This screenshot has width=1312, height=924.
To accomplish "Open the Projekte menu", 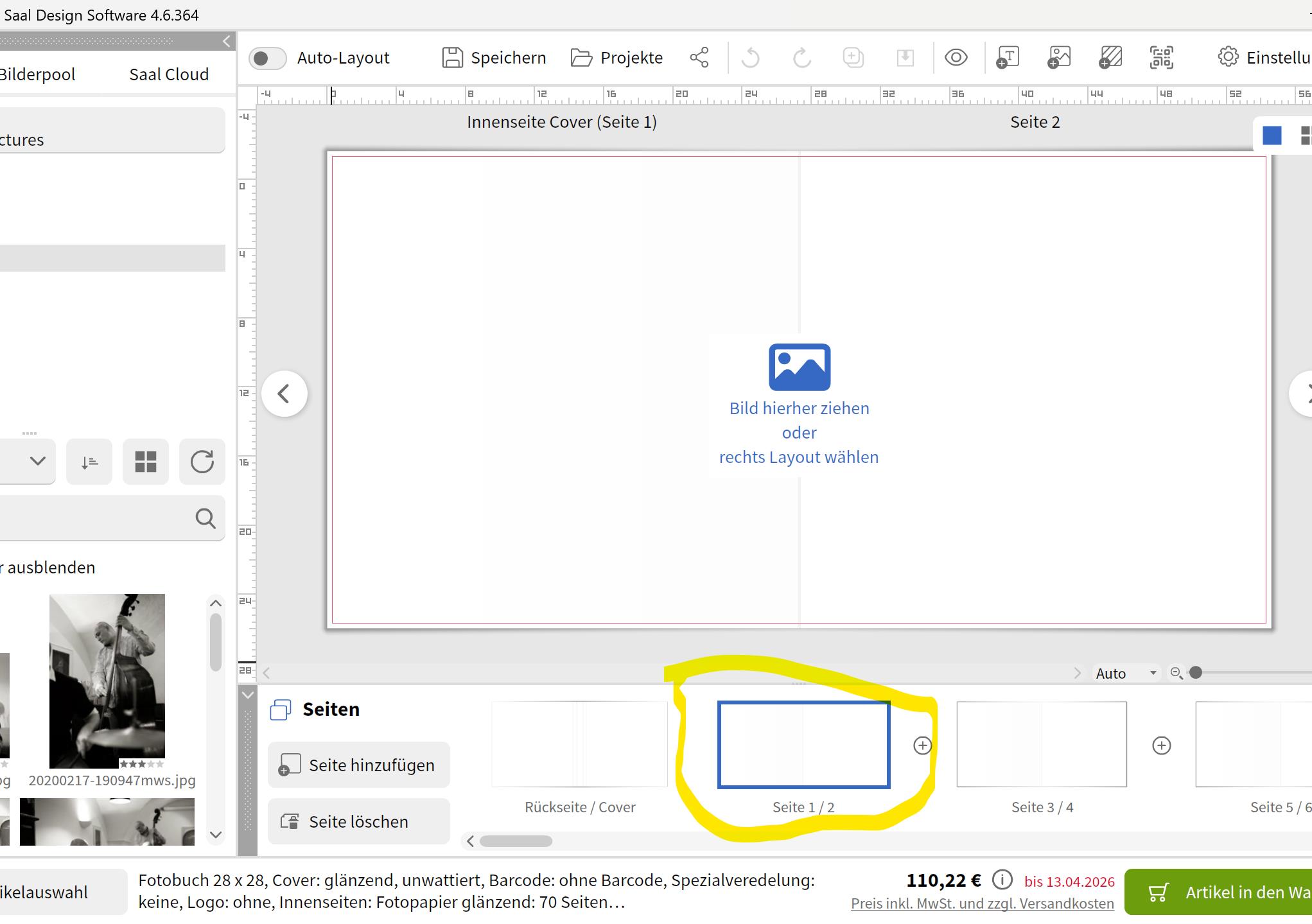I will (617, 58).
